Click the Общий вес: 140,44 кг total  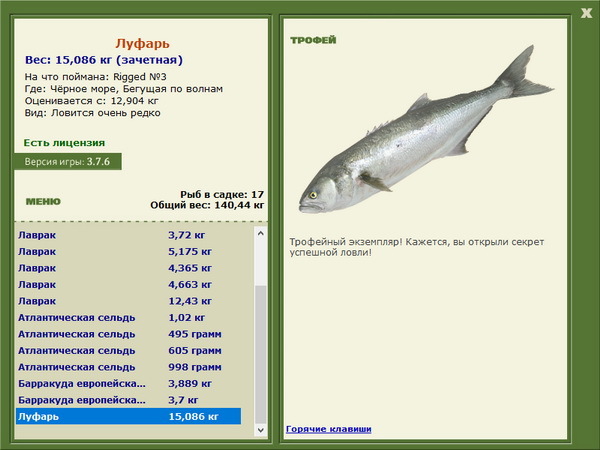coord(207,205)
